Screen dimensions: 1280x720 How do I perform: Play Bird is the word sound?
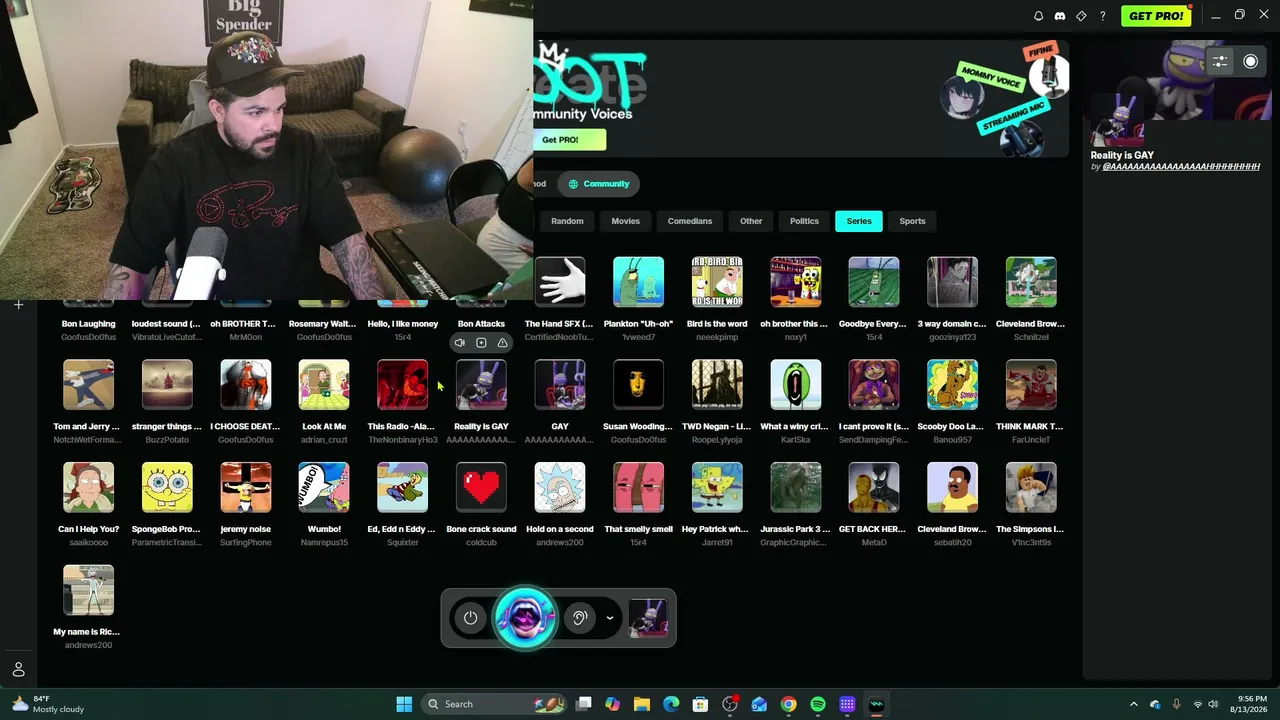tap(717, 282)
